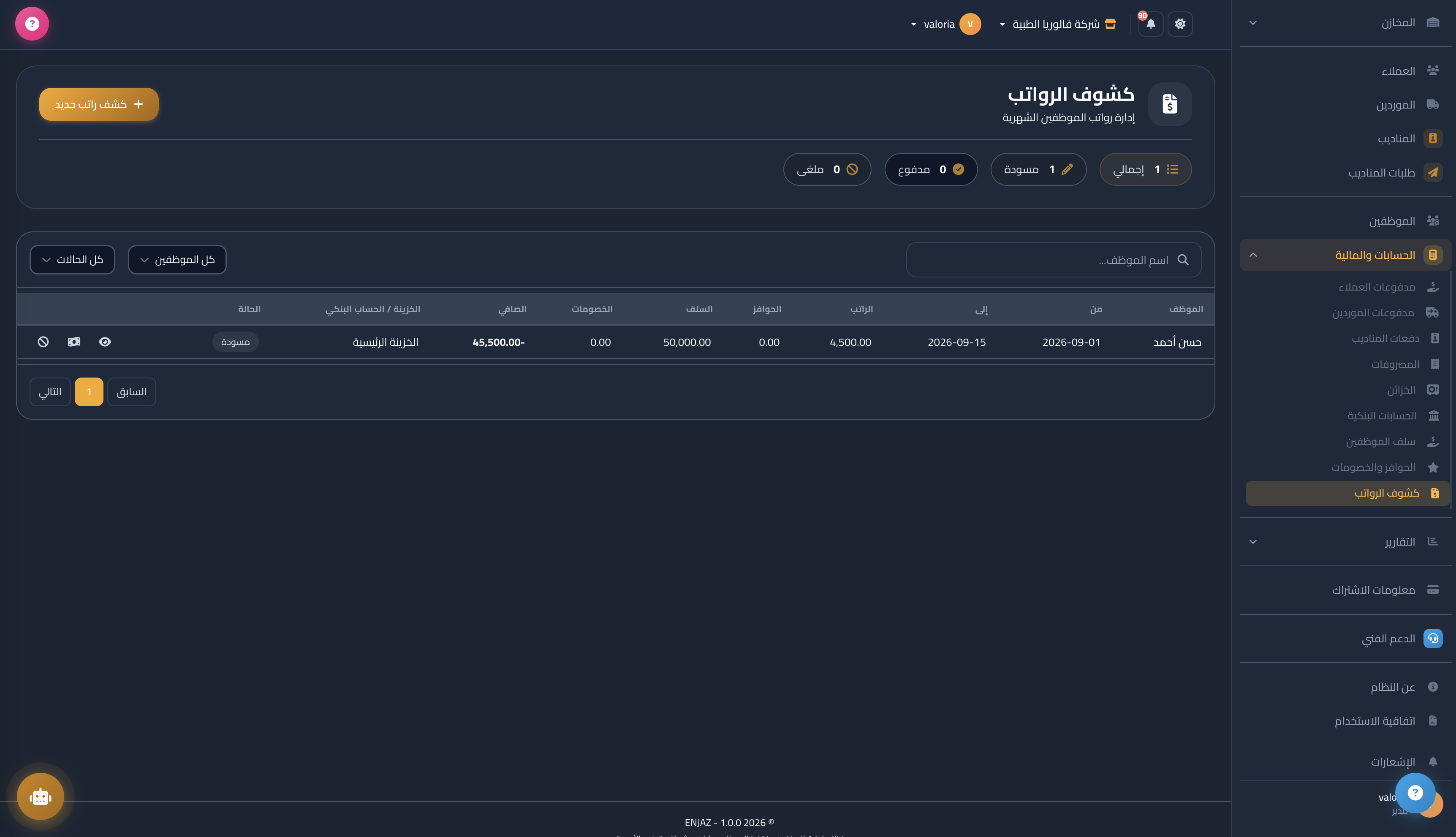Filter by مدفوع paid chip
This screenshot has width=1456, height=837.
[931, 170]
